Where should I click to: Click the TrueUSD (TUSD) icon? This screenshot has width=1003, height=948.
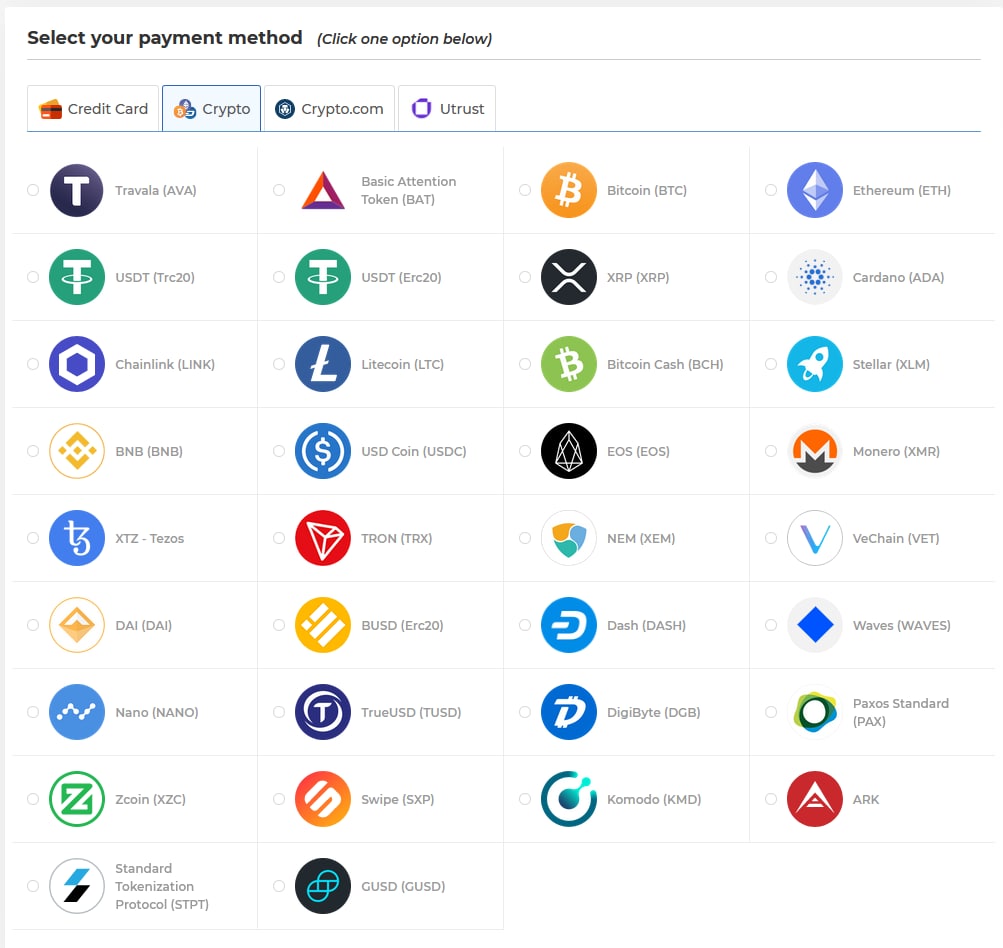click(x=323, y=713)
